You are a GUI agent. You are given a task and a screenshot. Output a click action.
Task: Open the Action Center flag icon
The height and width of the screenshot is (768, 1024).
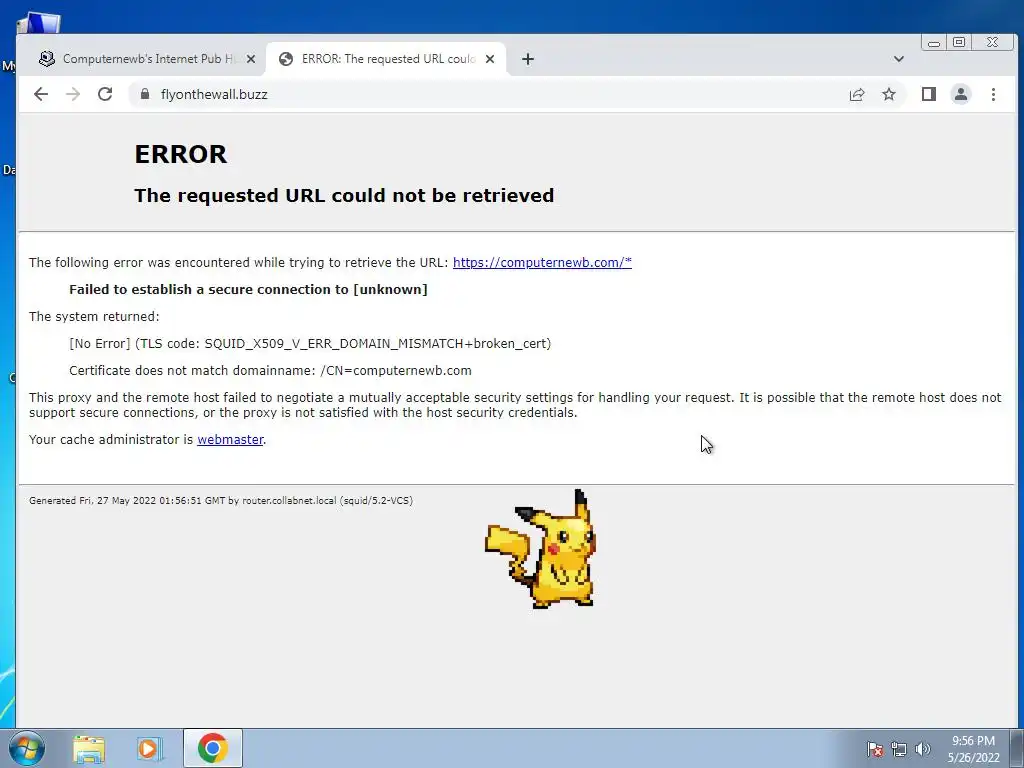click(x=875, y=749)
